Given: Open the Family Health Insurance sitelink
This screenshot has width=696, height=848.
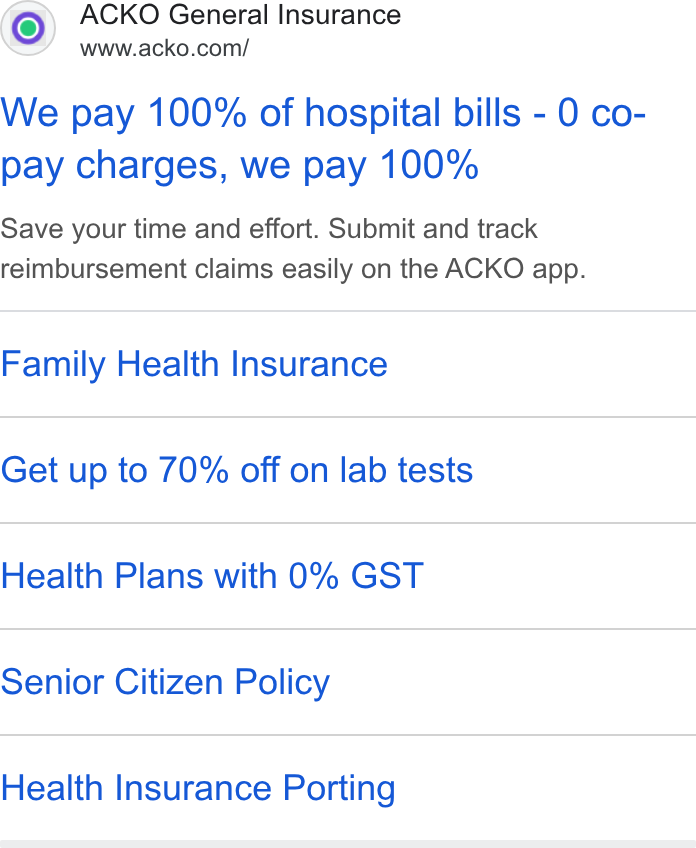Looking at the screenshot, I should point(194,364).
